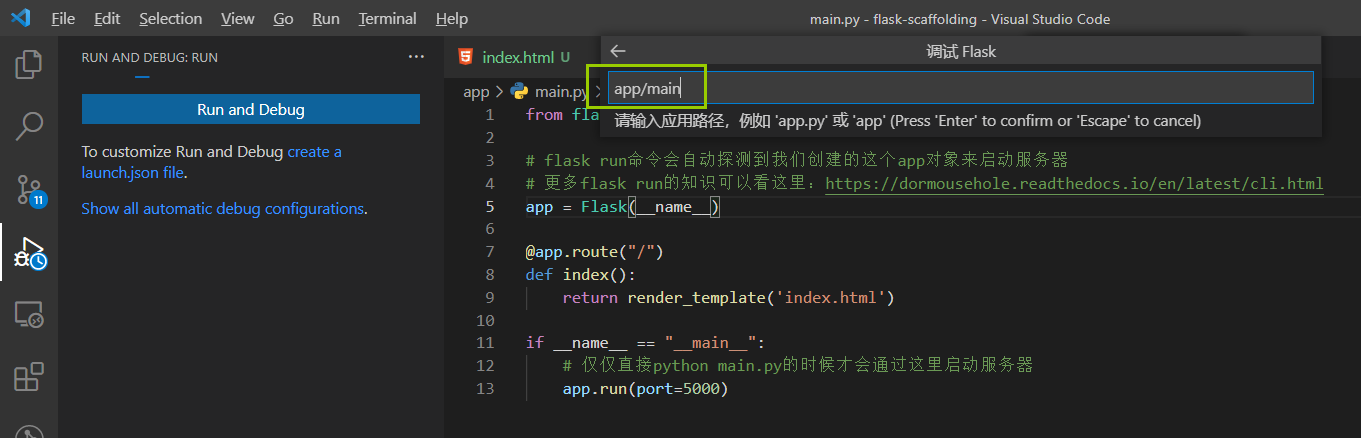Click line number 13 in gutter

[485, 388]
